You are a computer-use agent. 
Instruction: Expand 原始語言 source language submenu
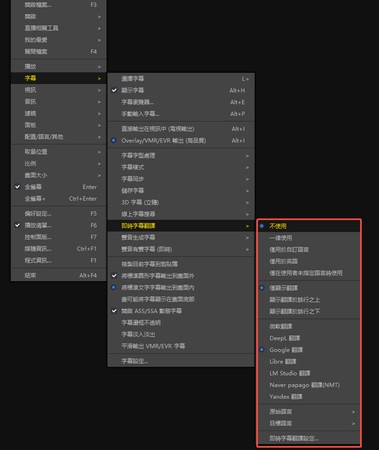pos(309,412)
